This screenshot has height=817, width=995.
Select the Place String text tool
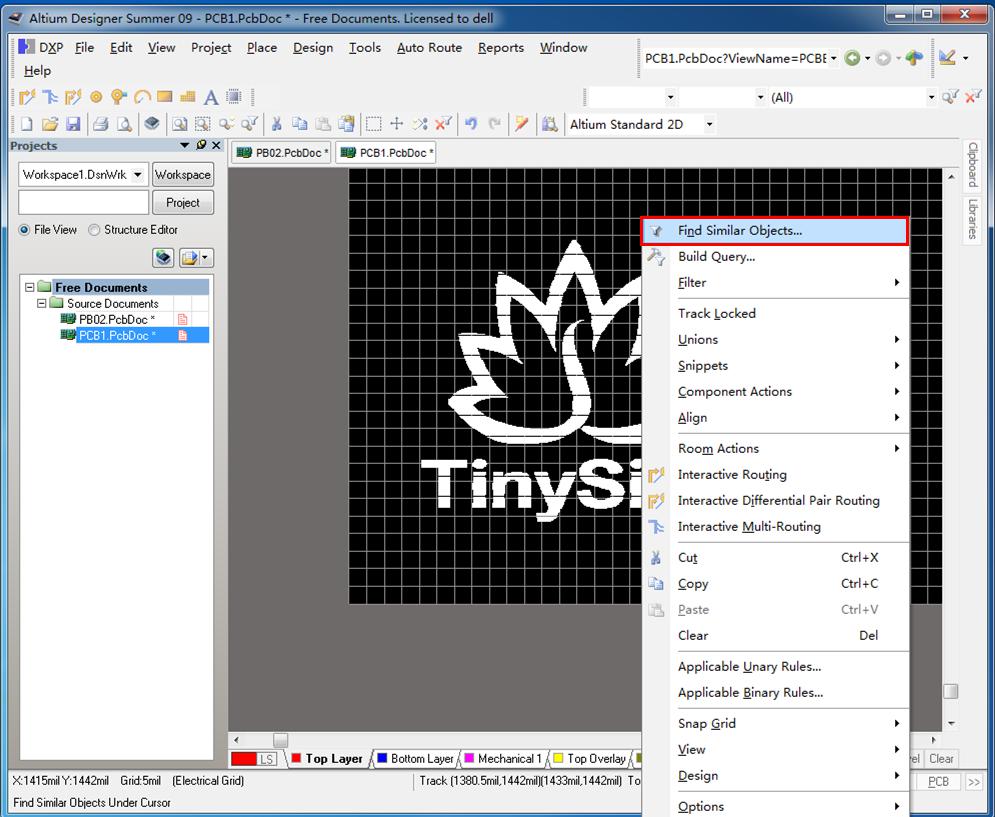pyautogui.click(x=211, y=97)
